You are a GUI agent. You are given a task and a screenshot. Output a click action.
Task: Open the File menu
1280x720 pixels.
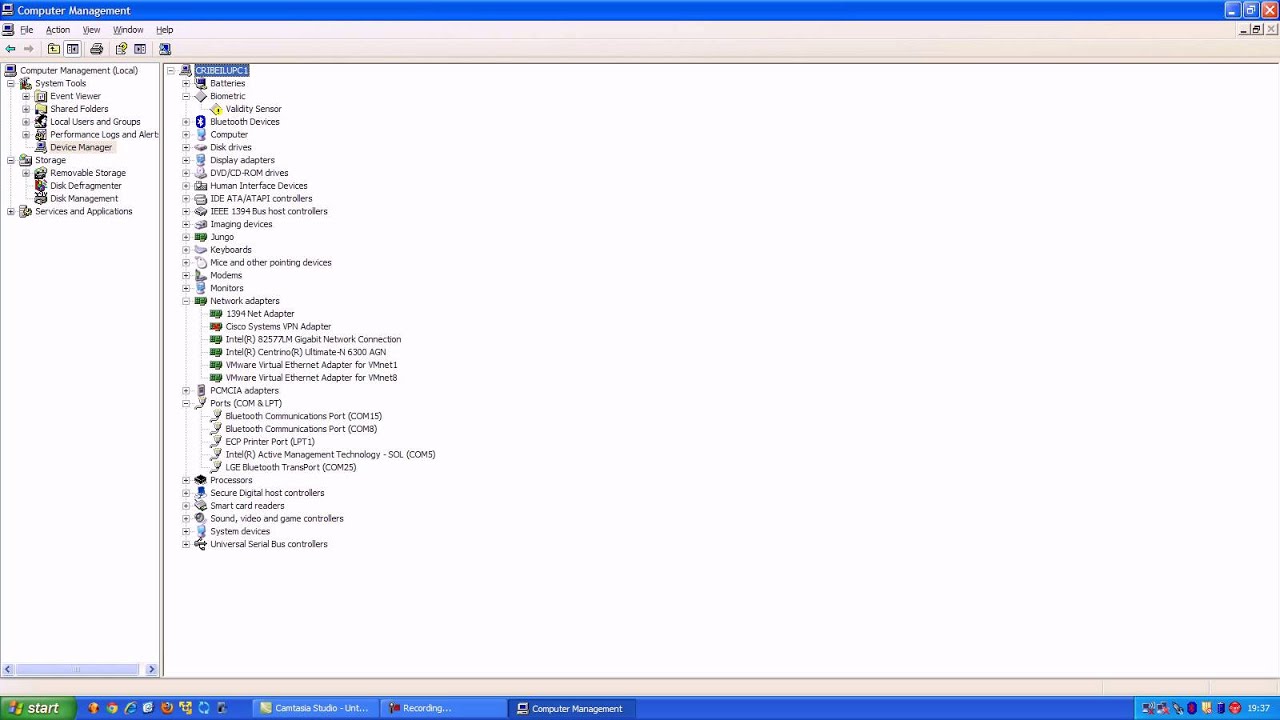coord(27,30)
